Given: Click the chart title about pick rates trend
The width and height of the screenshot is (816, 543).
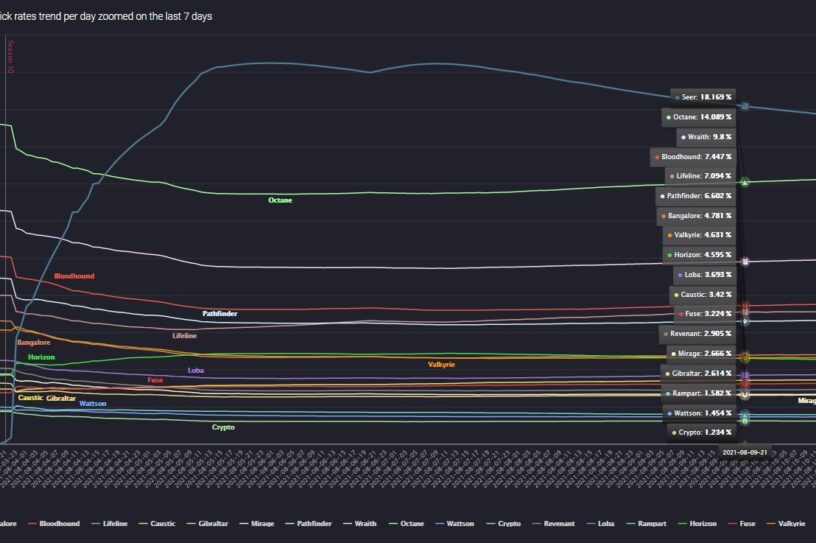Looking at the screenshot, I should click(x=106, y=16).
